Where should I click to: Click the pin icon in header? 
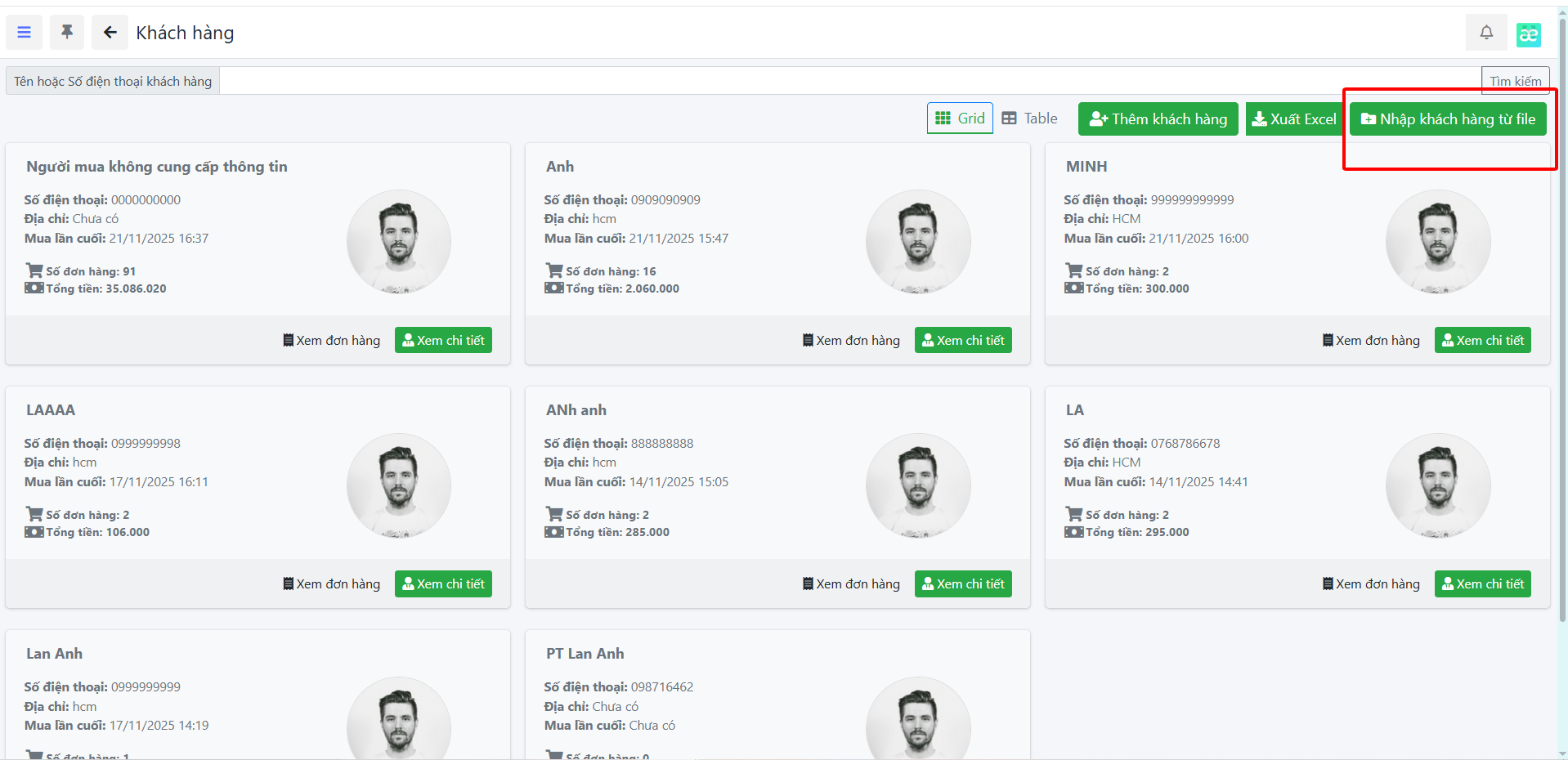click(67, 33)
